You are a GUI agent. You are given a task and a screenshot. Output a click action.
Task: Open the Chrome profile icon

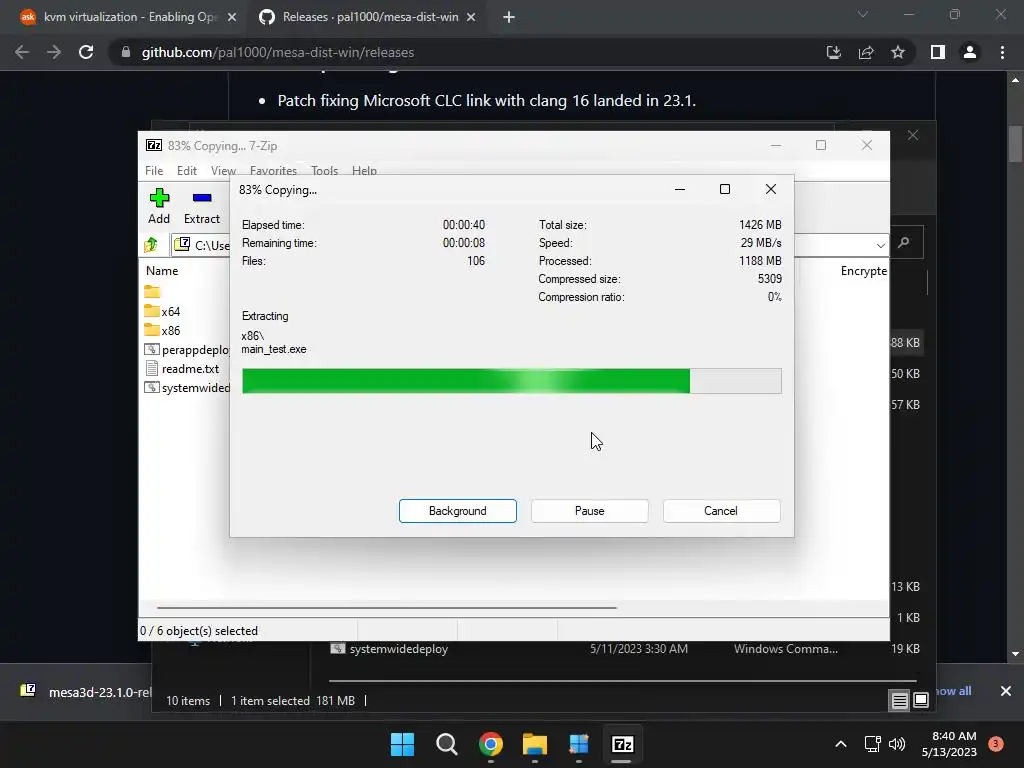click(970, 52)
